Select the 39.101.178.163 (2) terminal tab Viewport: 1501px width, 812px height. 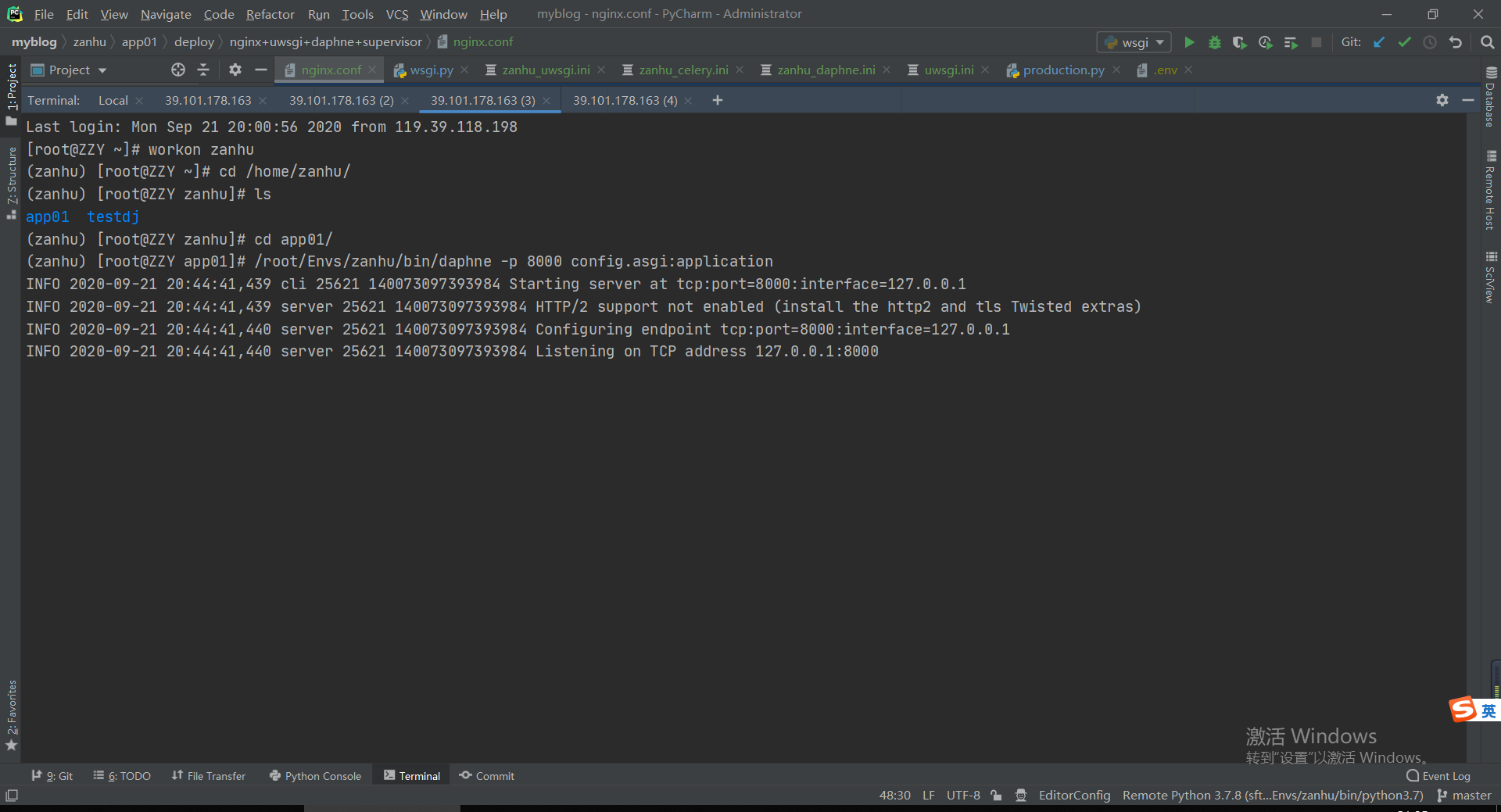click(342, 101)
